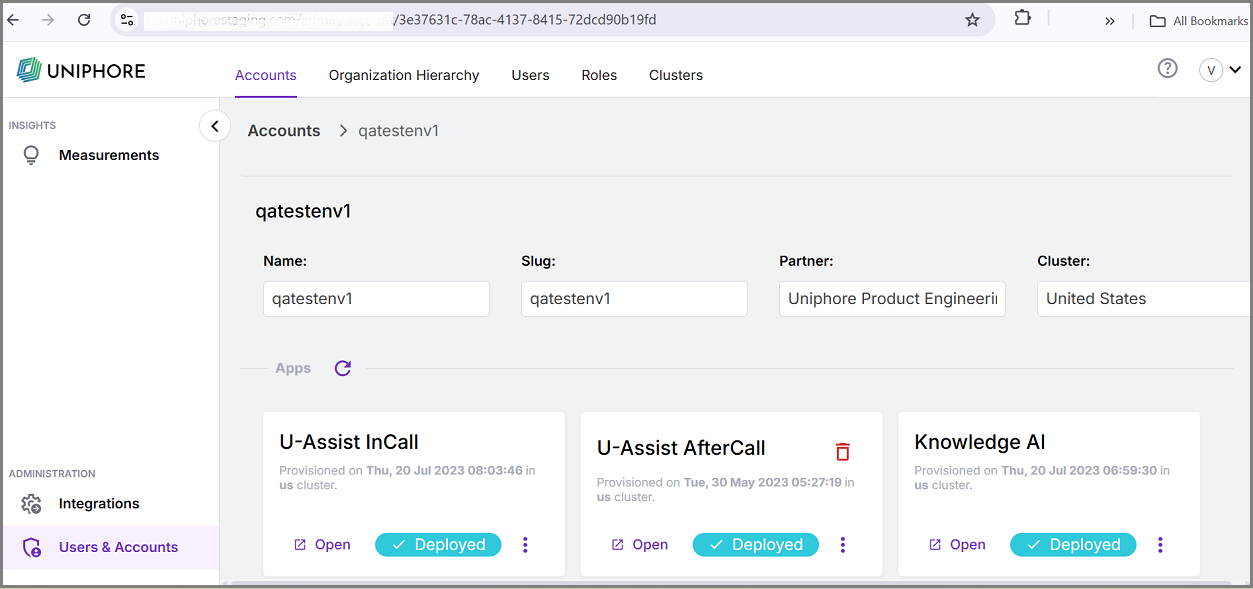Open more options for U-Assist InCall
The image size is (1253, 589).
click(525, 545)
